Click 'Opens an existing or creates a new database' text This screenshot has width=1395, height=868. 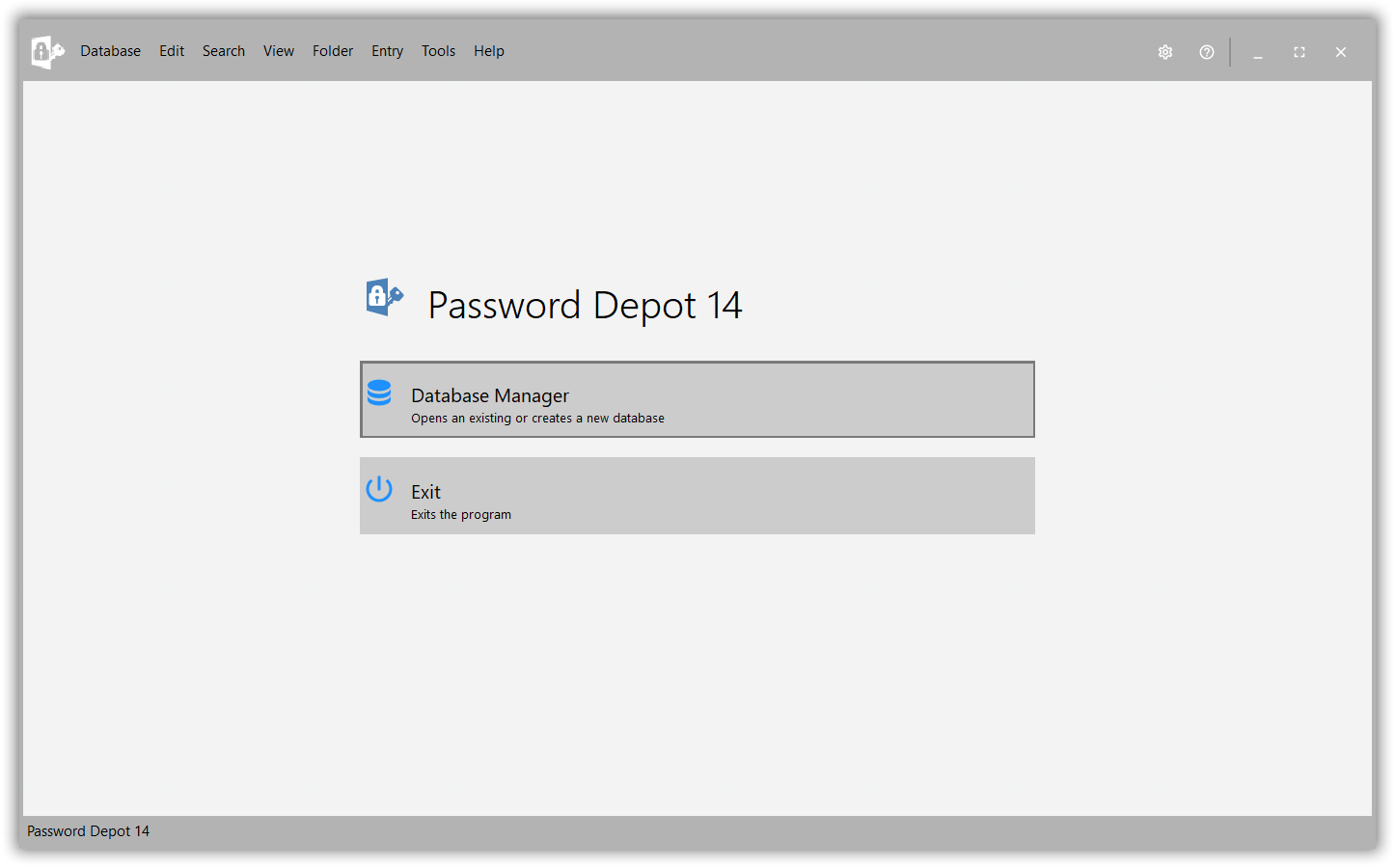click(x=537, y=419)
